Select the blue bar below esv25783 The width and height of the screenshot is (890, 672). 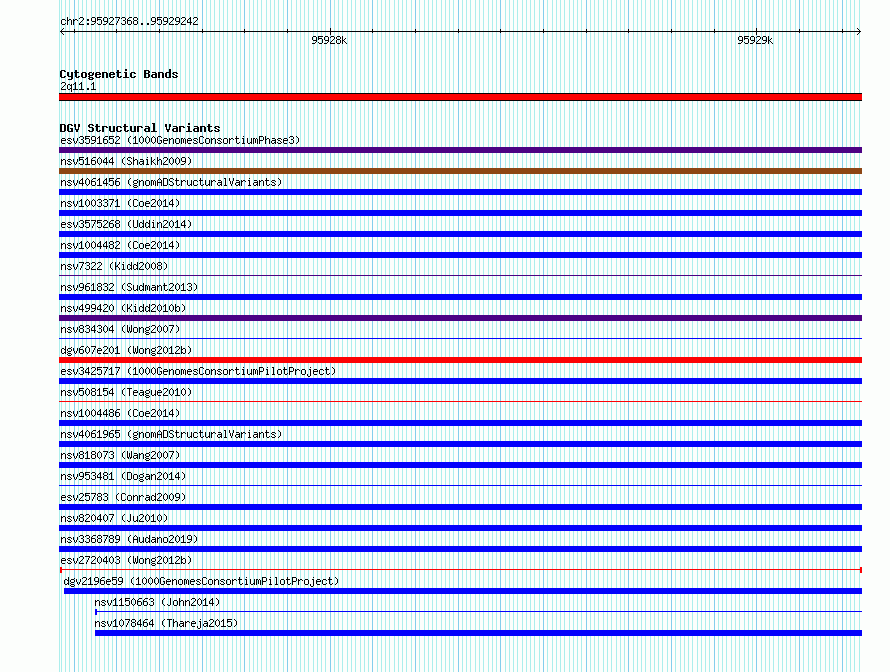point(460,507)
